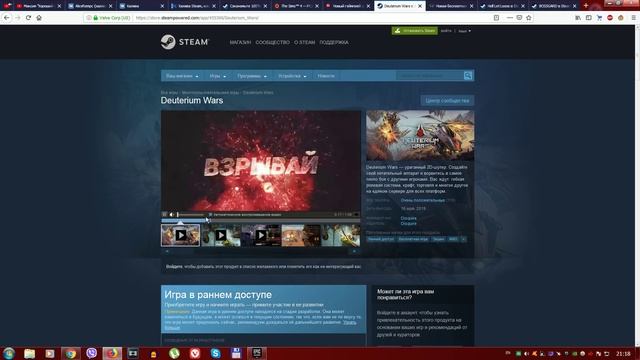Click the red ad blocker extension icon
Viewport: 640px width, 360px height.
point(610,18)
